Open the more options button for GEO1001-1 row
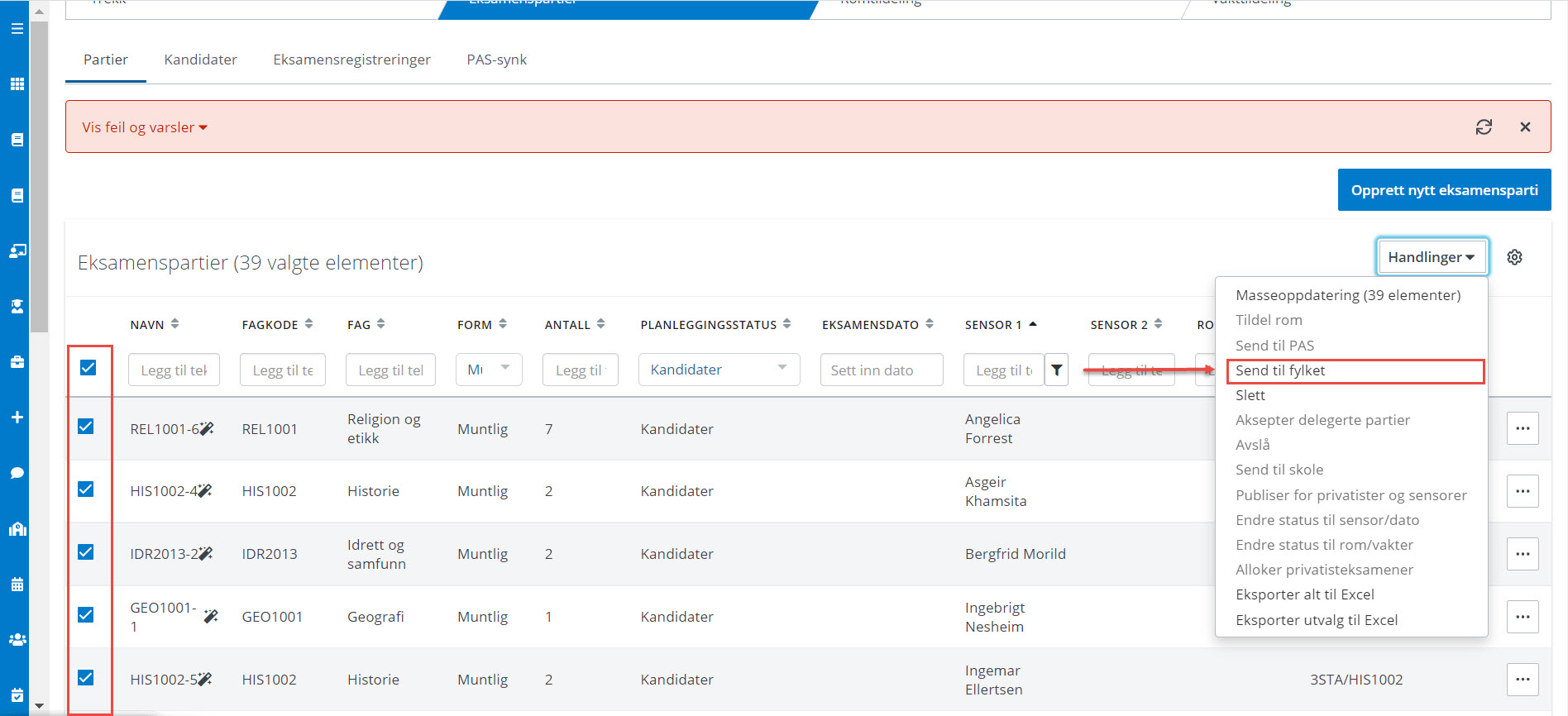 [1523, 617]
